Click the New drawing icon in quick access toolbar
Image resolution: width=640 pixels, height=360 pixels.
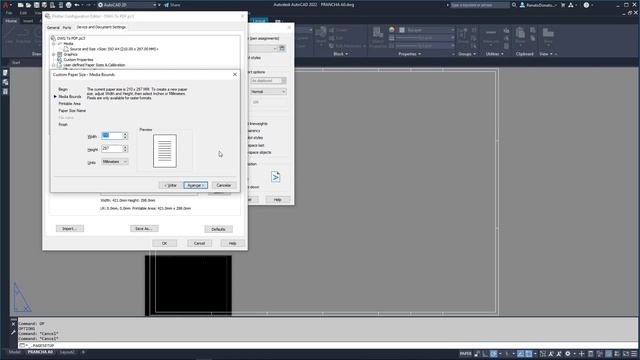tap(20, 5)
